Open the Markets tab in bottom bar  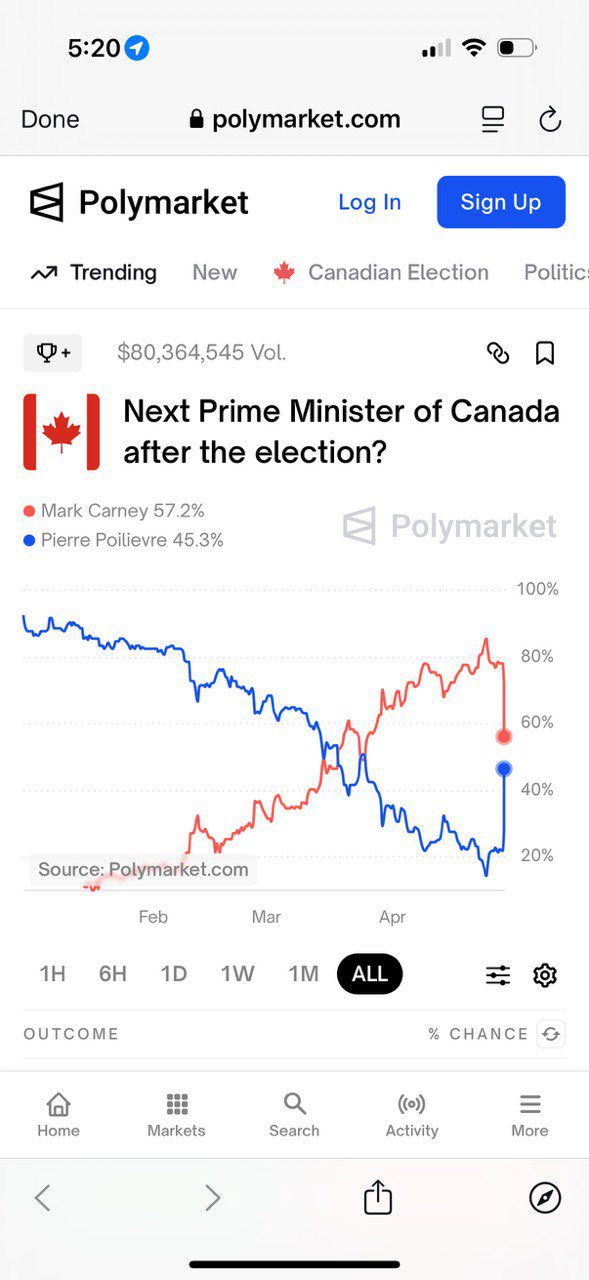176,1115
